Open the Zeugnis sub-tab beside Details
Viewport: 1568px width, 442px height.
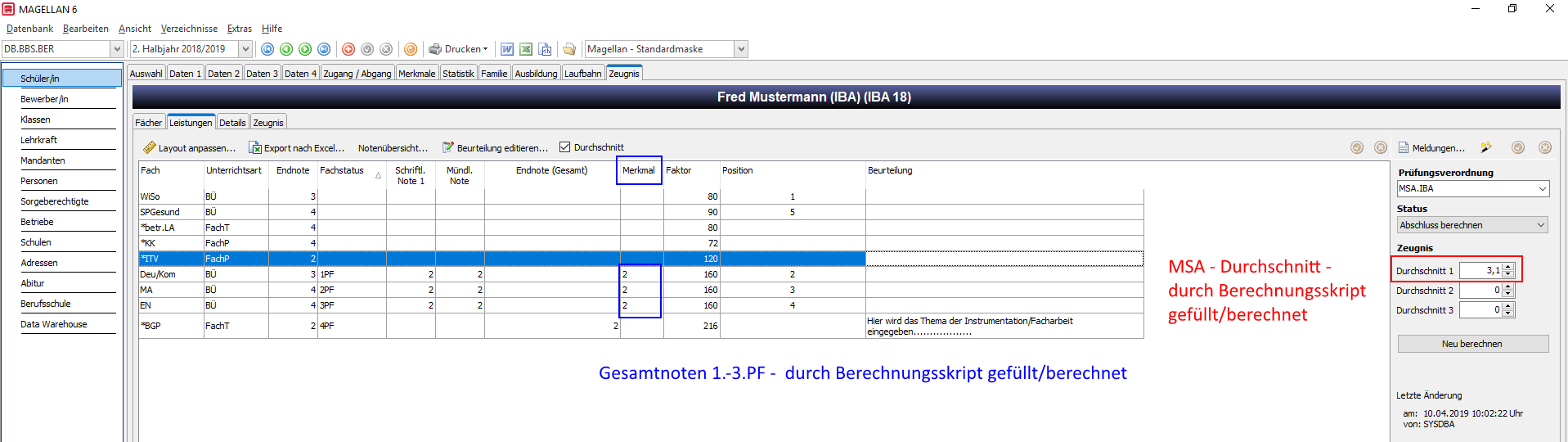coord(268,123)
